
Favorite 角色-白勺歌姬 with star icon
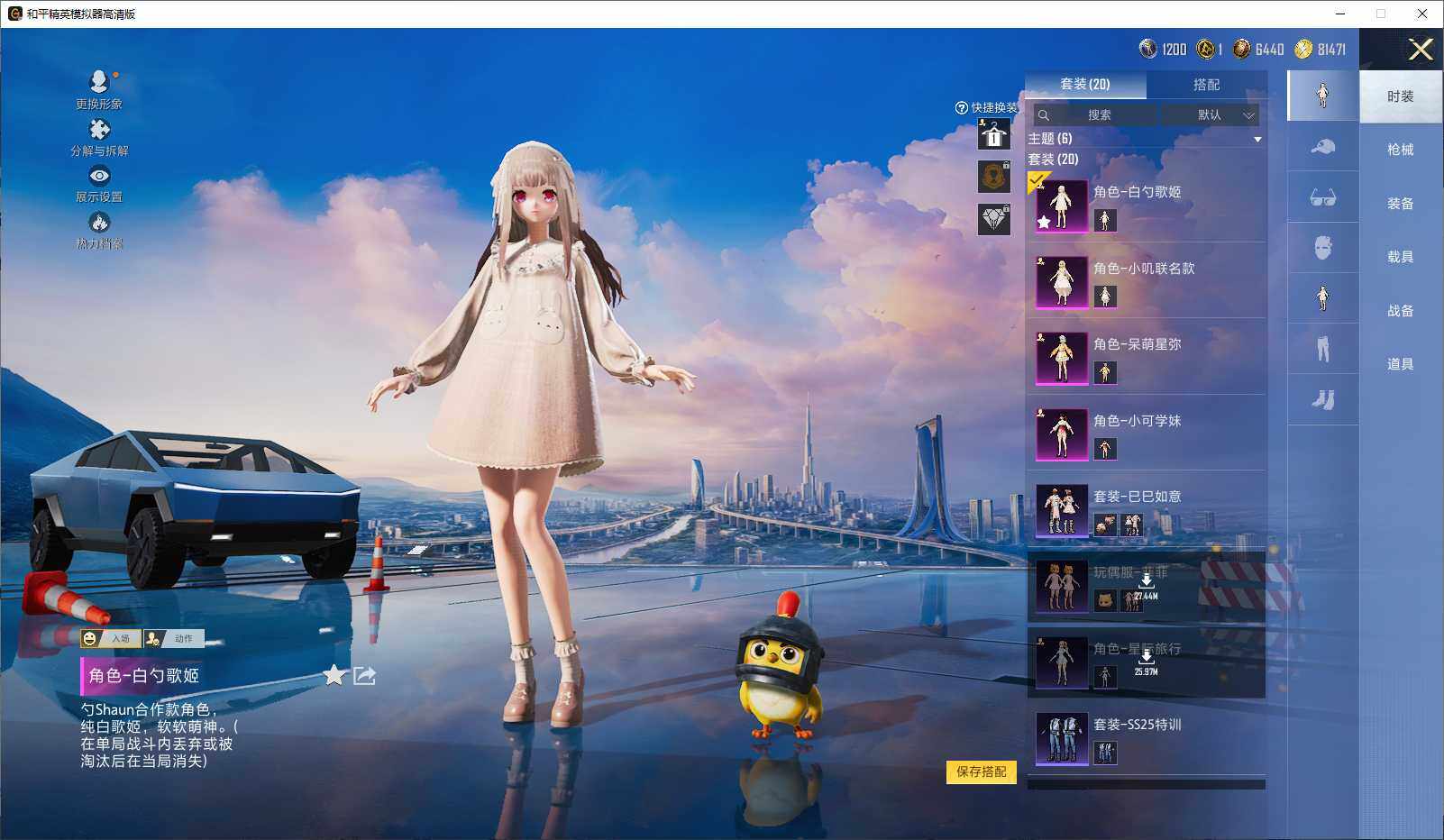pos(334,675)
